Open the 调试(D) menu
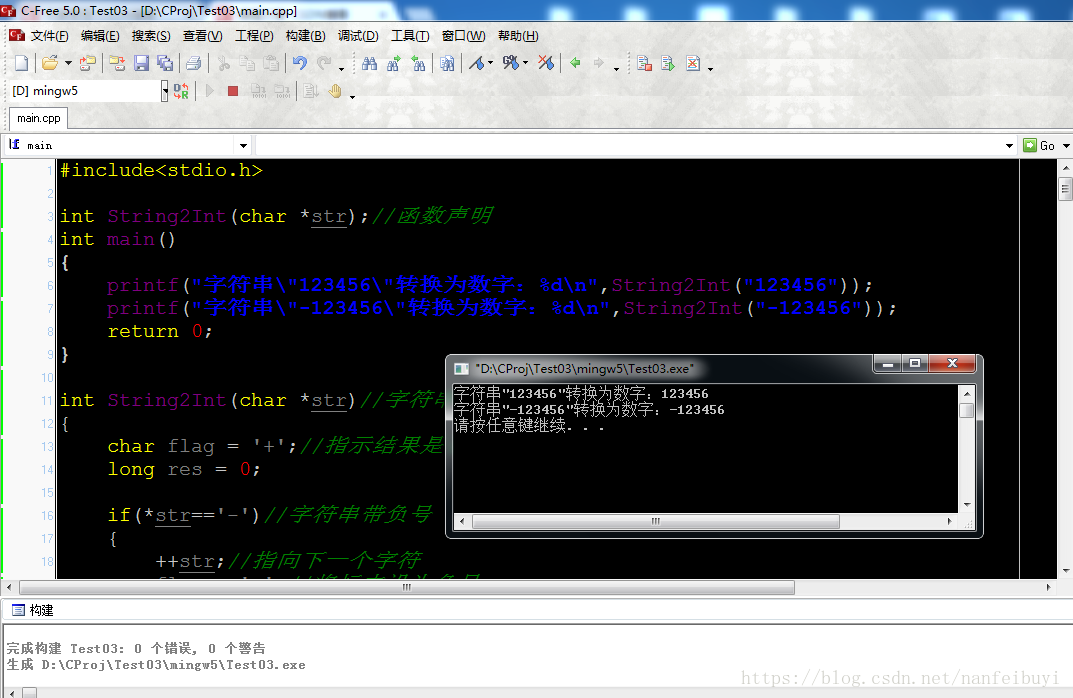The image size is (1073, 698). point(358,36)
